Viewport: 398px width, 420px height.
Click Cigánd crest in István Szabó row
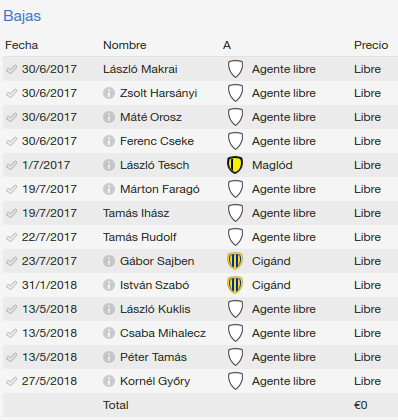pyautogui.click(x=235, y=285)
